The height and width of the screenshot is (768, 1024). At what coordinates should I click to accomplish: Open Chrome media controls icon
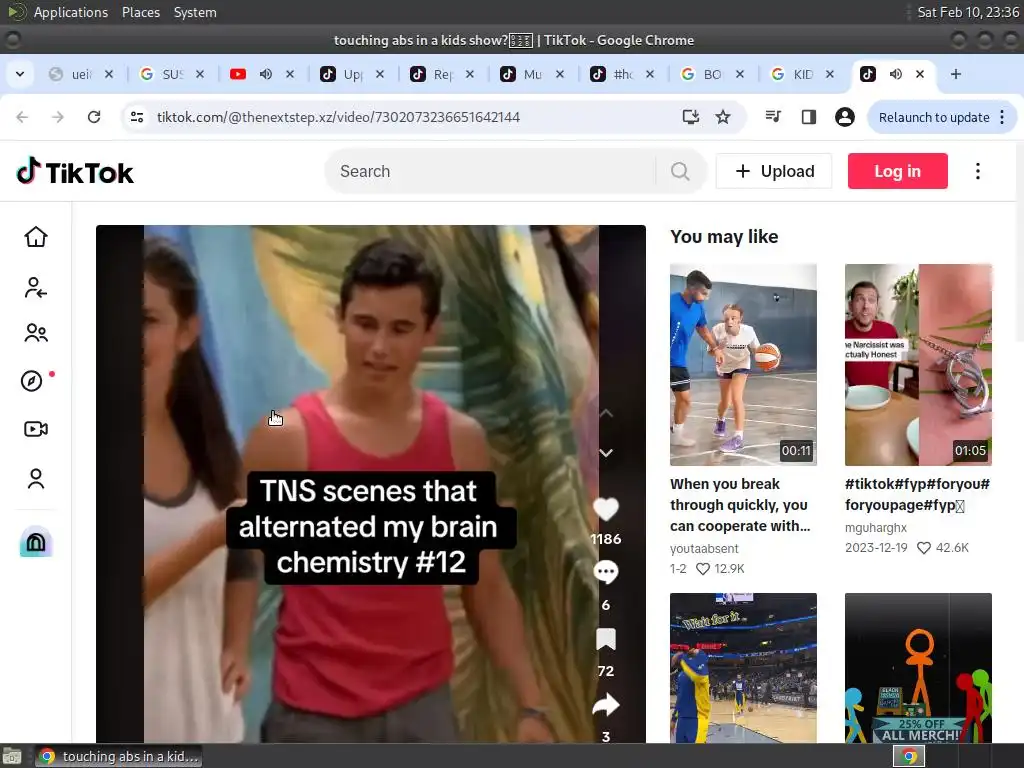(x=773, y=117)
